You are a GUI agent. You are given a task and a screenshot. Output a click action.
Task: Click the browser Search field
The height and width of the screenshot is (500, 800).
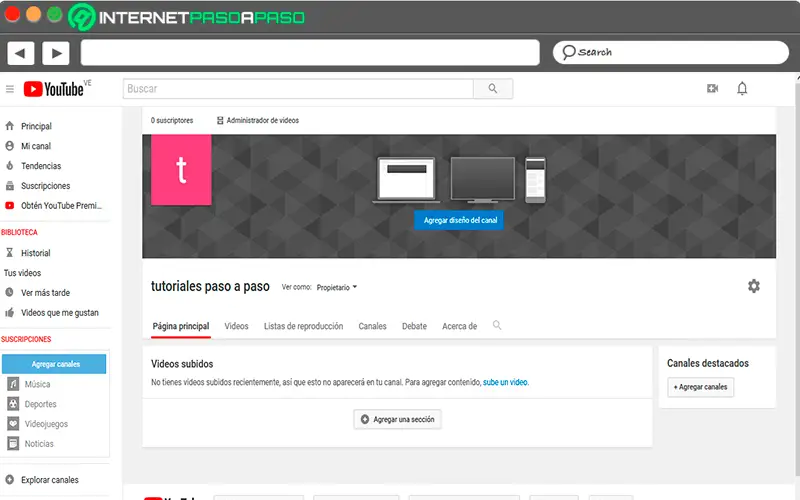tap(671, 53)
